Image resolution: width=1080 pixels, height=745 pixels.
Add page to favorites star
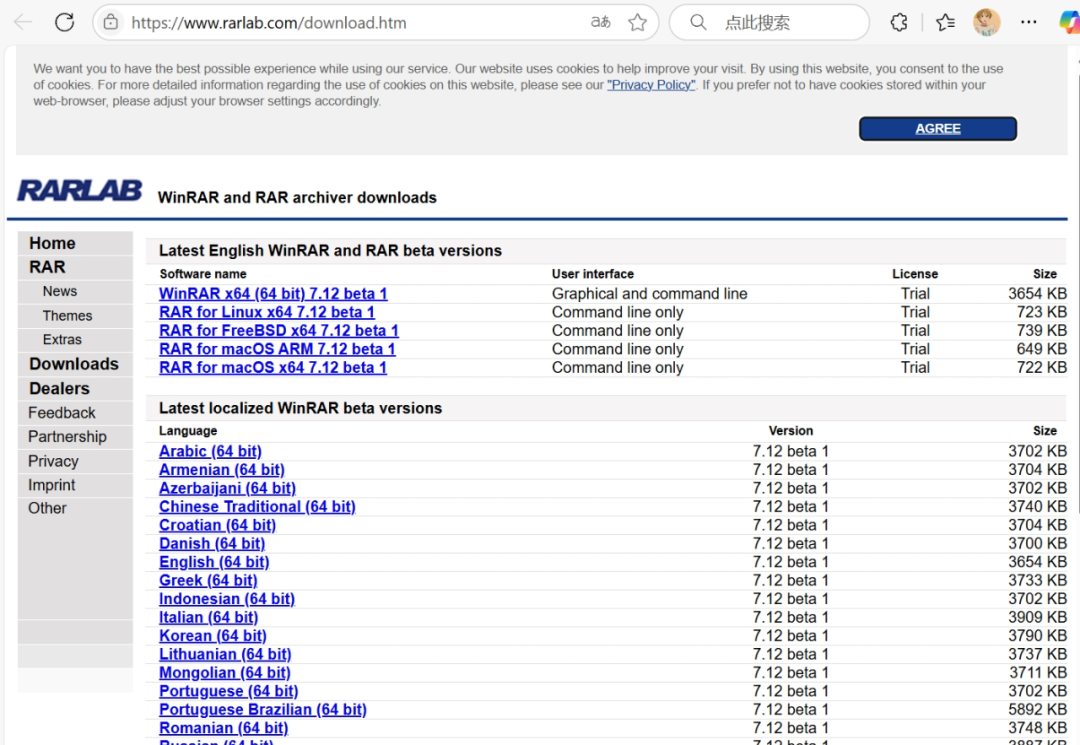(x=637, y=22)
